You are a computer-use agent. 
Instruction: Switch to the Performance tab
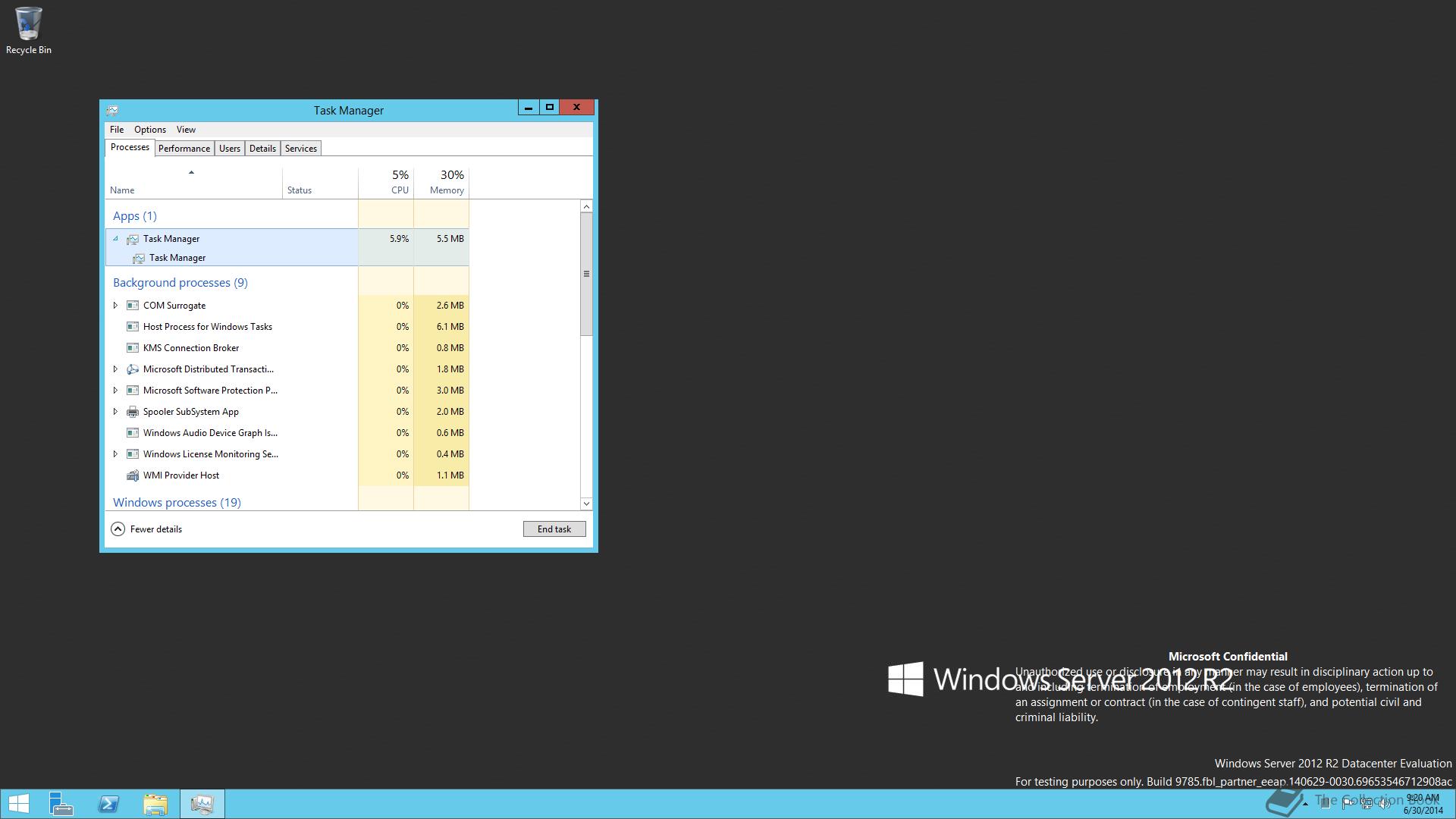coord(184,149)
